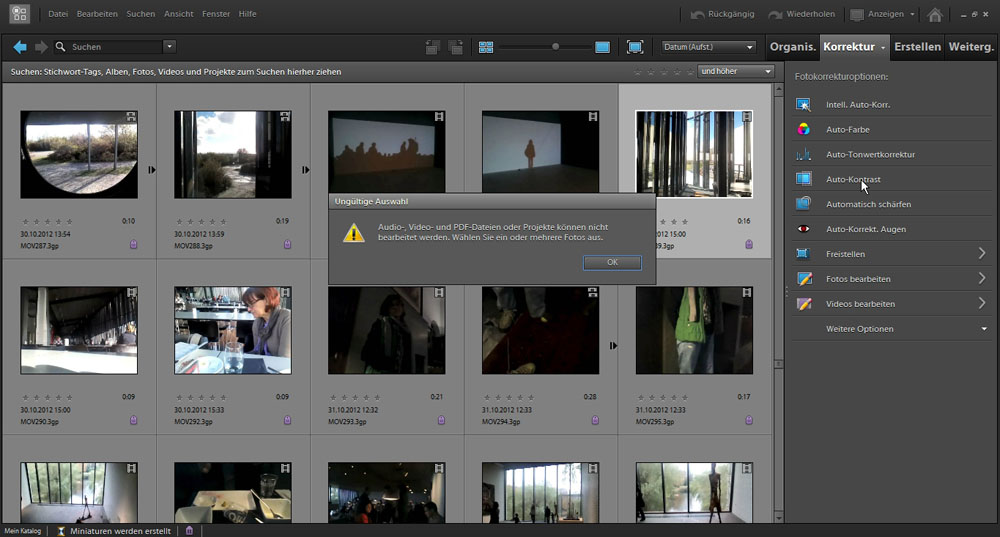Click the magnifier icon in search box
Image resolution: width=1000 pixels, height=537 pixels.
click(61, 47)
